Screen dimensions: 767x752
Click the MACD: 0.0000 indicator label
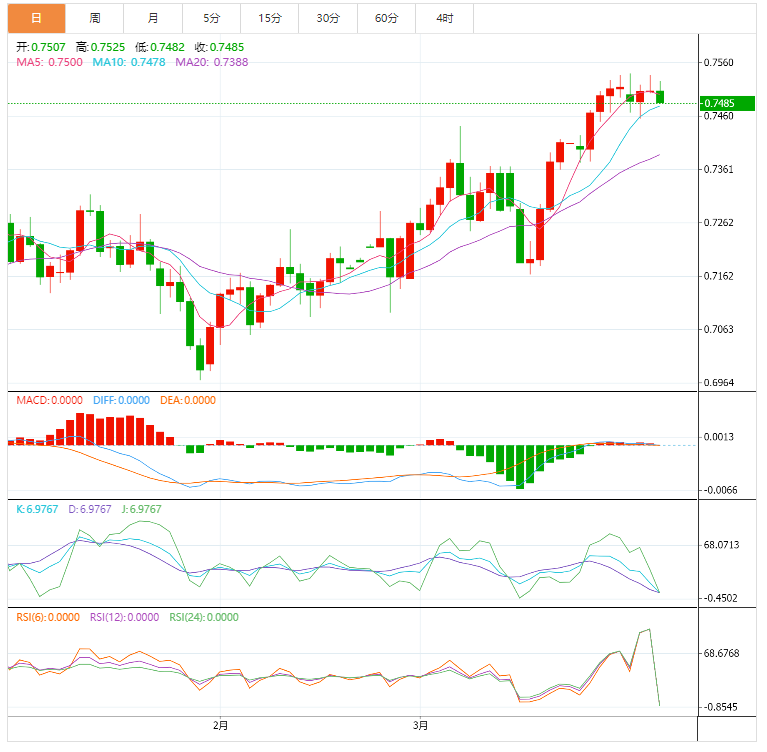(x=49, y=400)
